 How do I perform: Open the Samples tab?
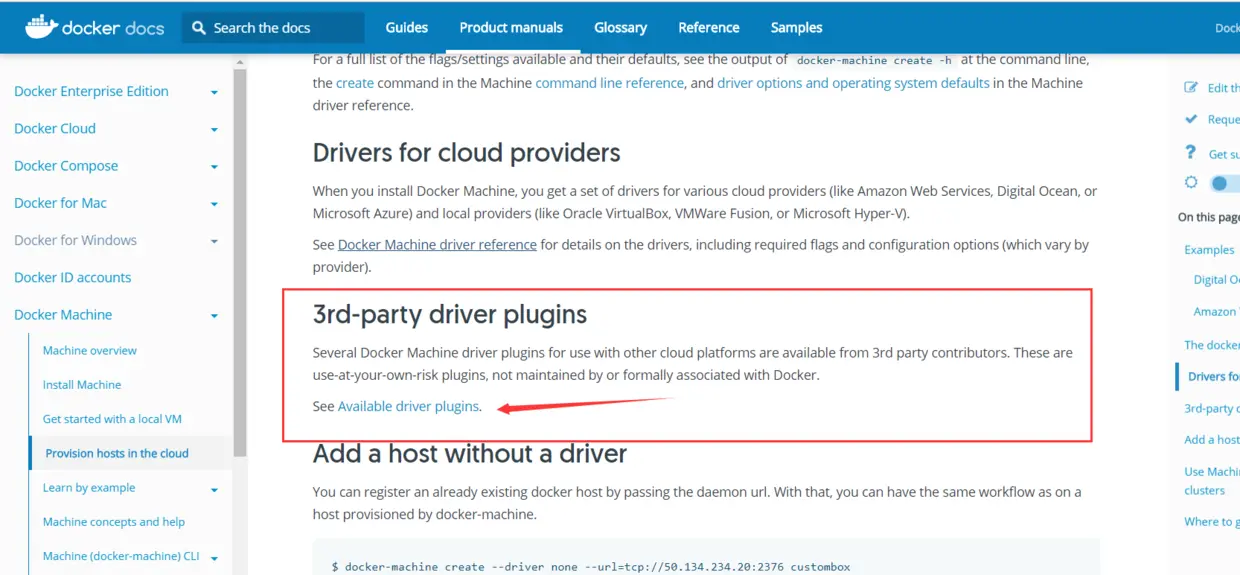797,27
